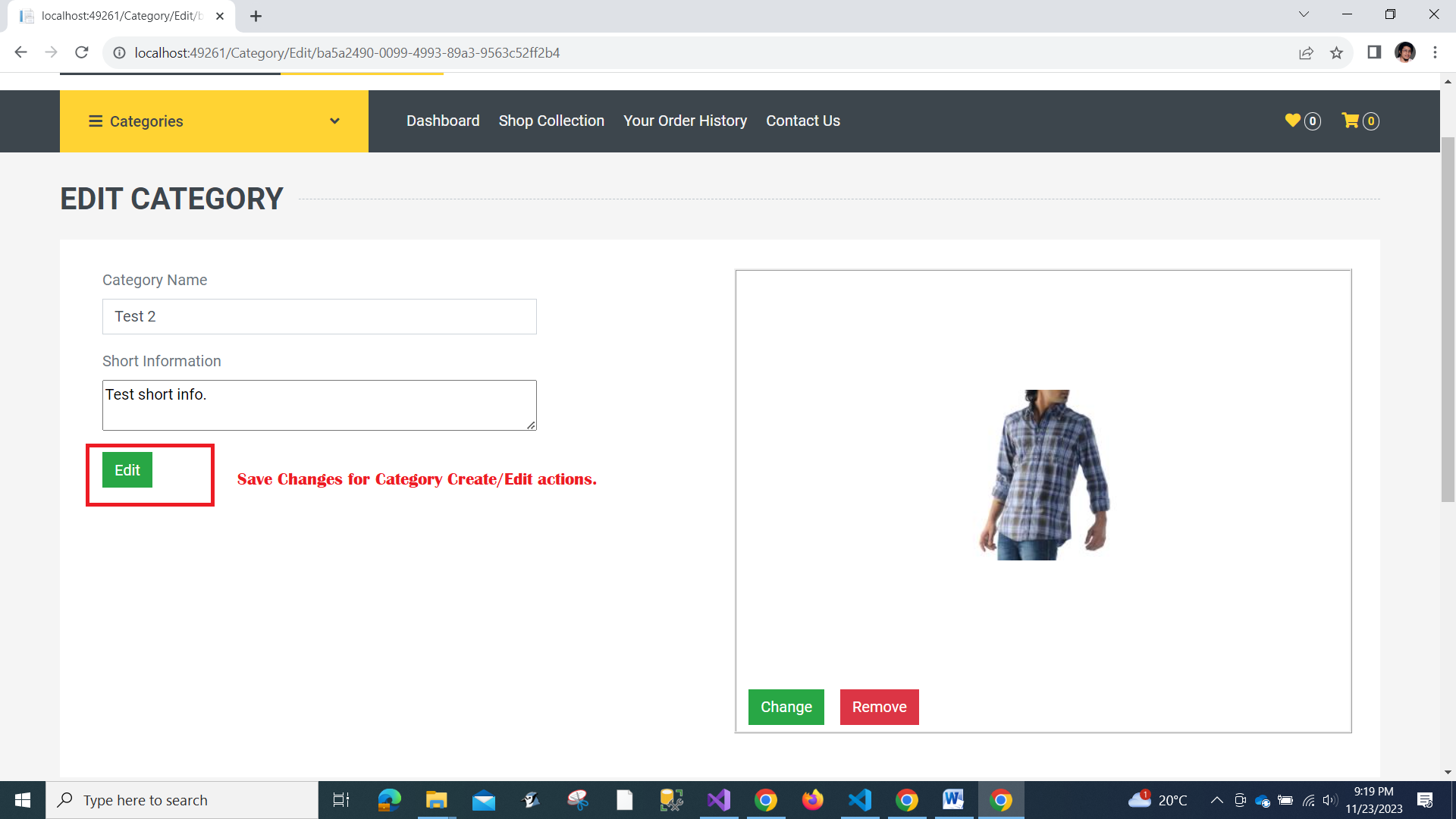Open Your Order History link

point(685,121)
